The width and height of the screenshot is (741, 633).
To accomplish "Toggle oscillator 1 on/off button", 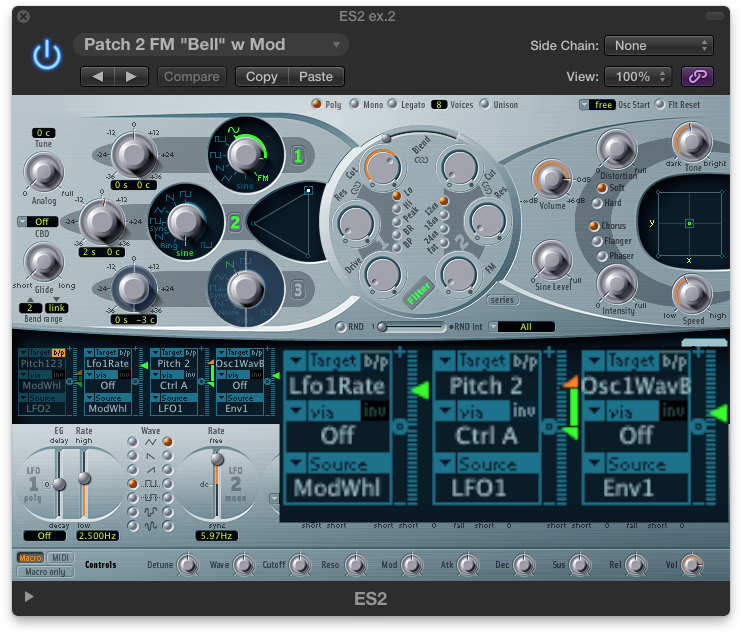I will (x=296, y=156).
